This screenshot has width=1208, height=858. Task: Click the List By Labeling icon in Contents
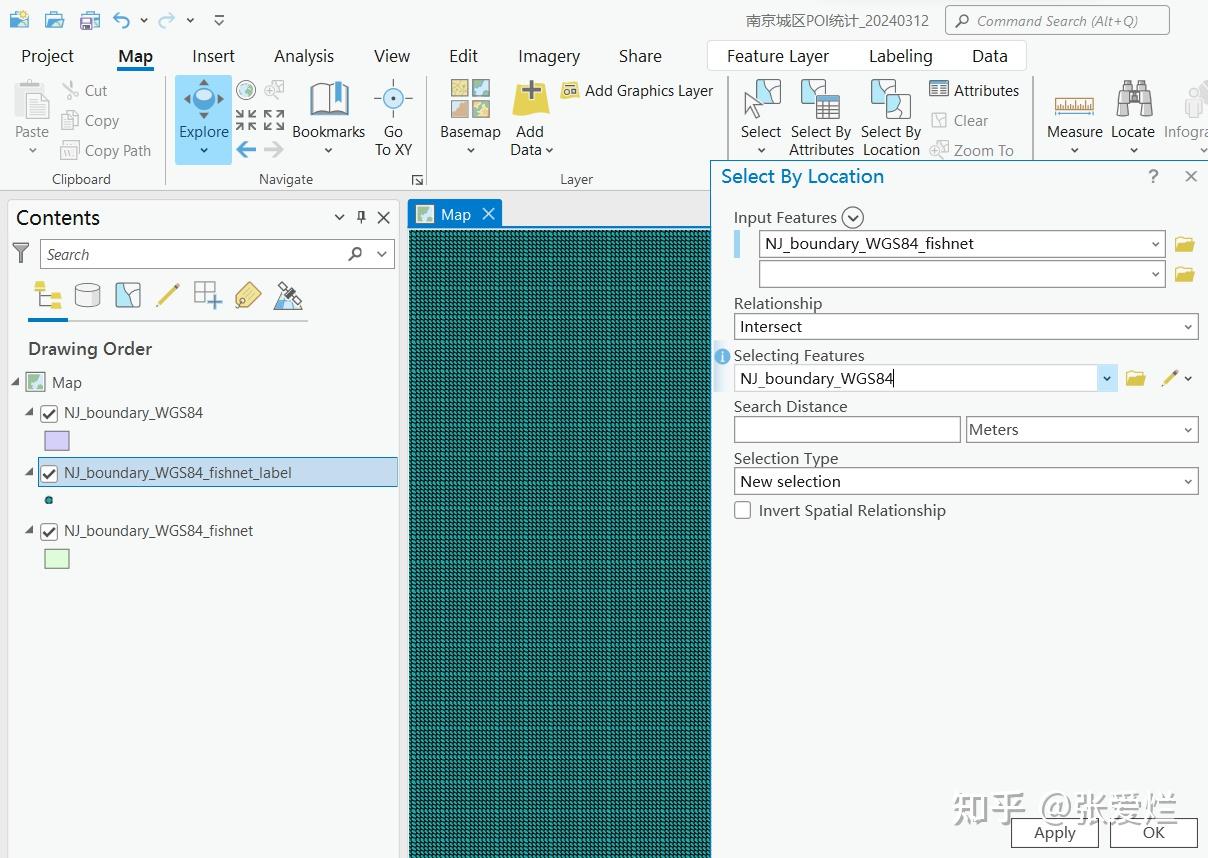pos(247,295)
